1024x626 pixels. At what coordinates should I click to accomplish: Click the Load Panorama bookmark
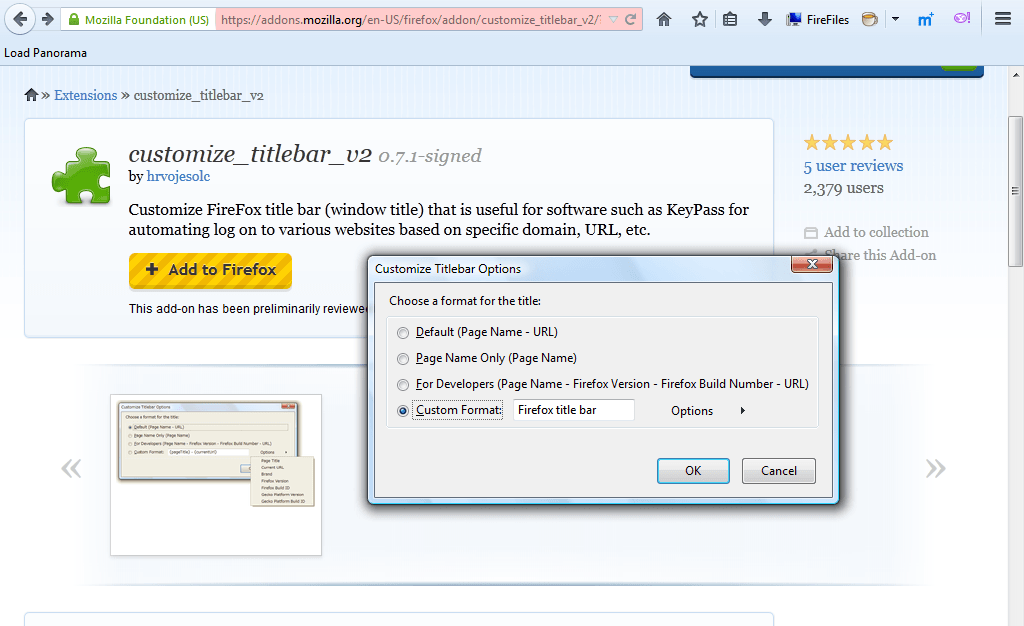click(x=45, y=53)
